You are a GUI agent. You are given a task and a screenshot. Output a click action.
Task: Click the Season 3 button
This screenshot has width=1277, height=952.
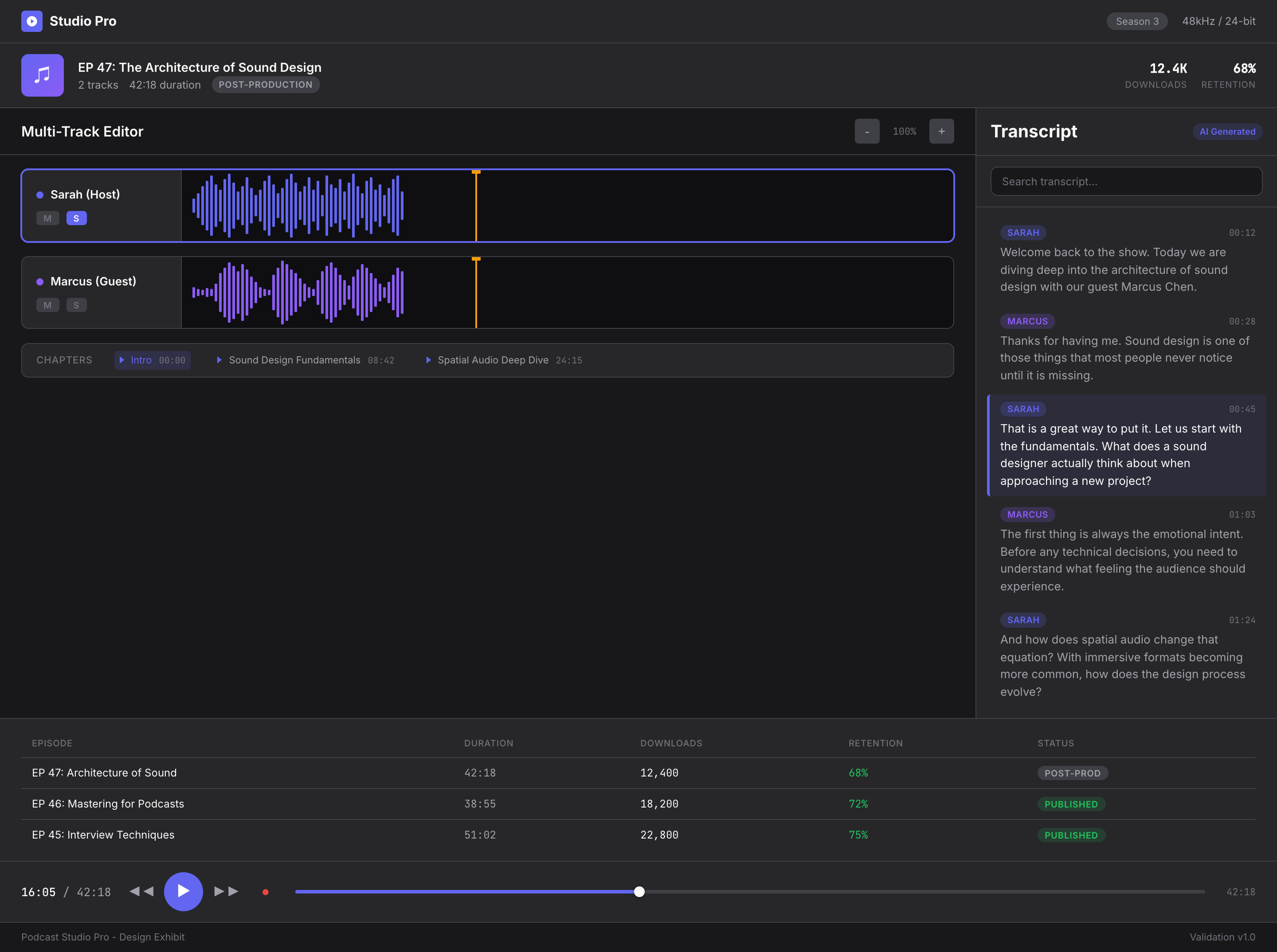1136,21
